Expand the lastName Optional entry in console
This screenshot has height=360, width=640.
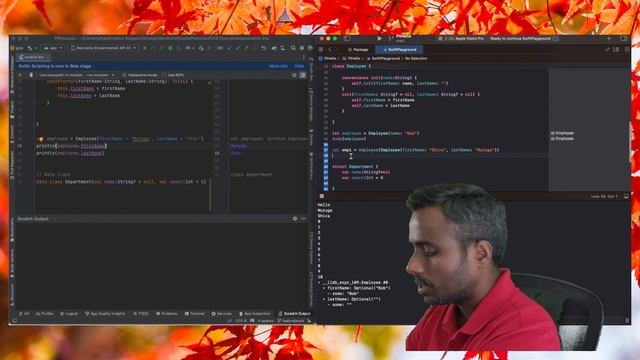coord(324,299)
